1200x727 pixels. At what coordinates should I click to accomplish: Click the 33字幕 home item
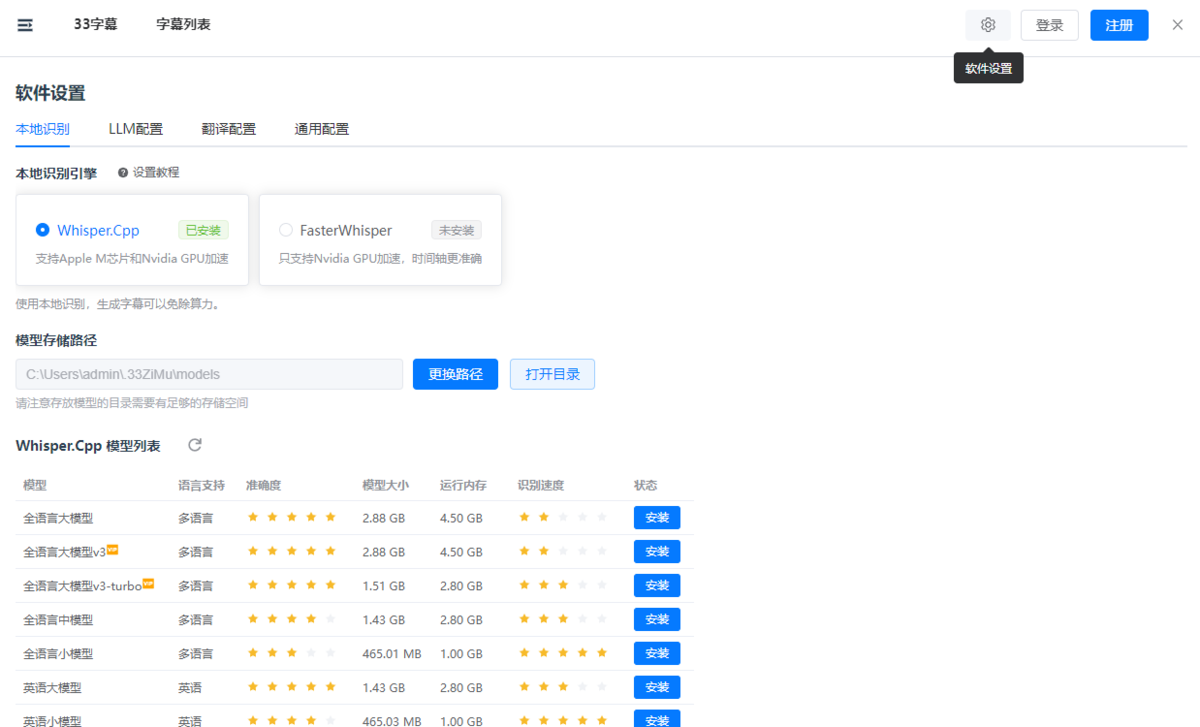point(95,25)
